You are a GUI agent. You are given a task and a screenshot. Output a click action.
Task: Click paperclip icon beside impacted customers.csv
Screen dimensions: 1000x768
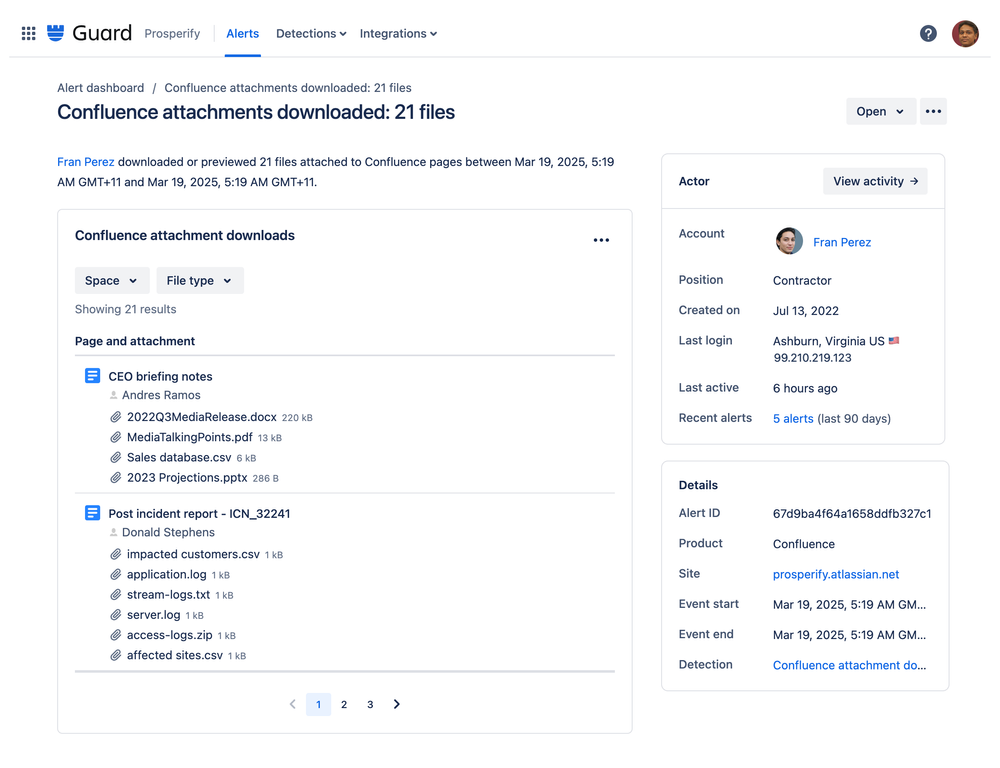(x=115, y=554)
